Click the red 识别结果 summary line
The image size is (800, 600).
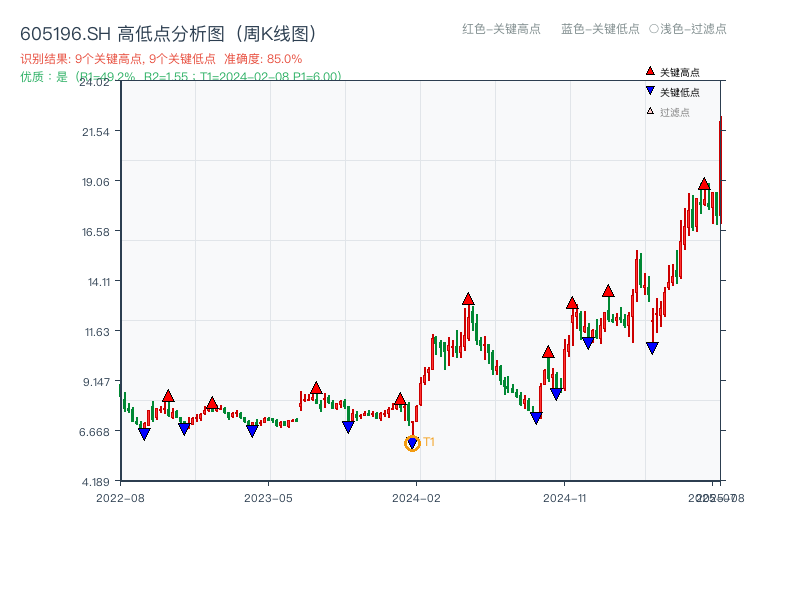pyautogui.click(x=161, y=59)
